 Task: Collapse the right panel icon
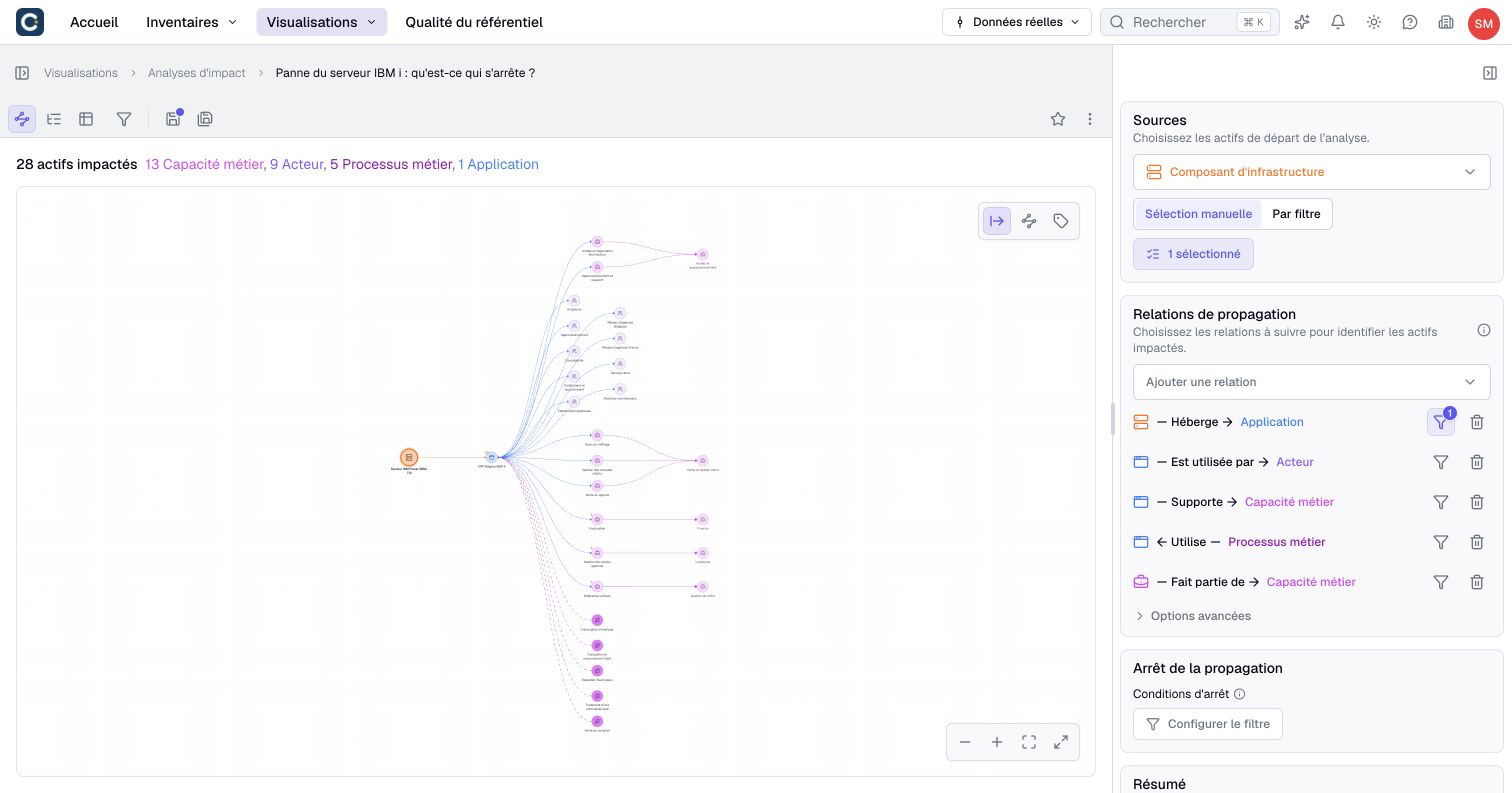1490,73
